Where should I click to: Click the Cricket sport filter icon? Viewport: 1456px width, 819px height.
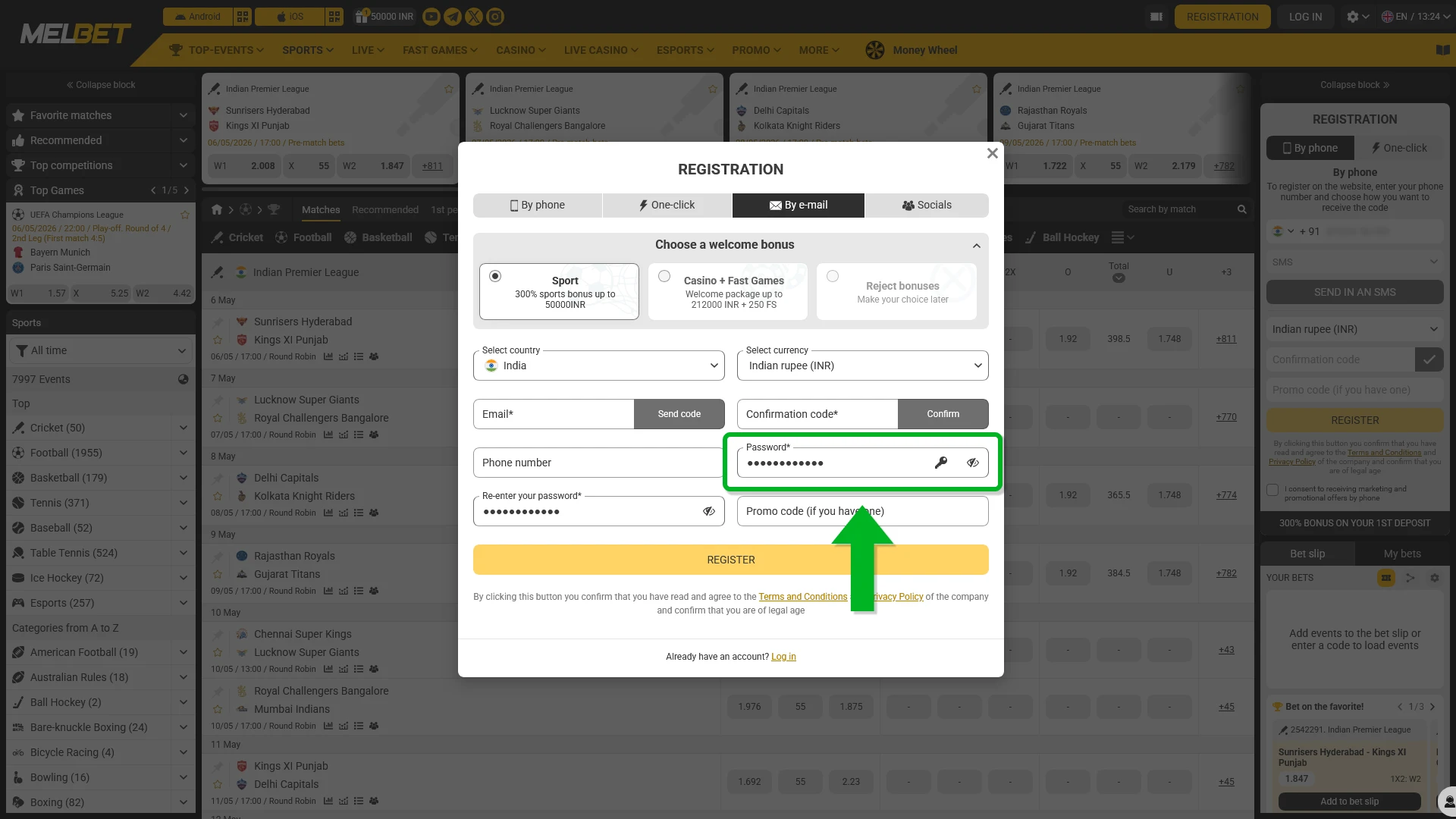coord(218,237)
